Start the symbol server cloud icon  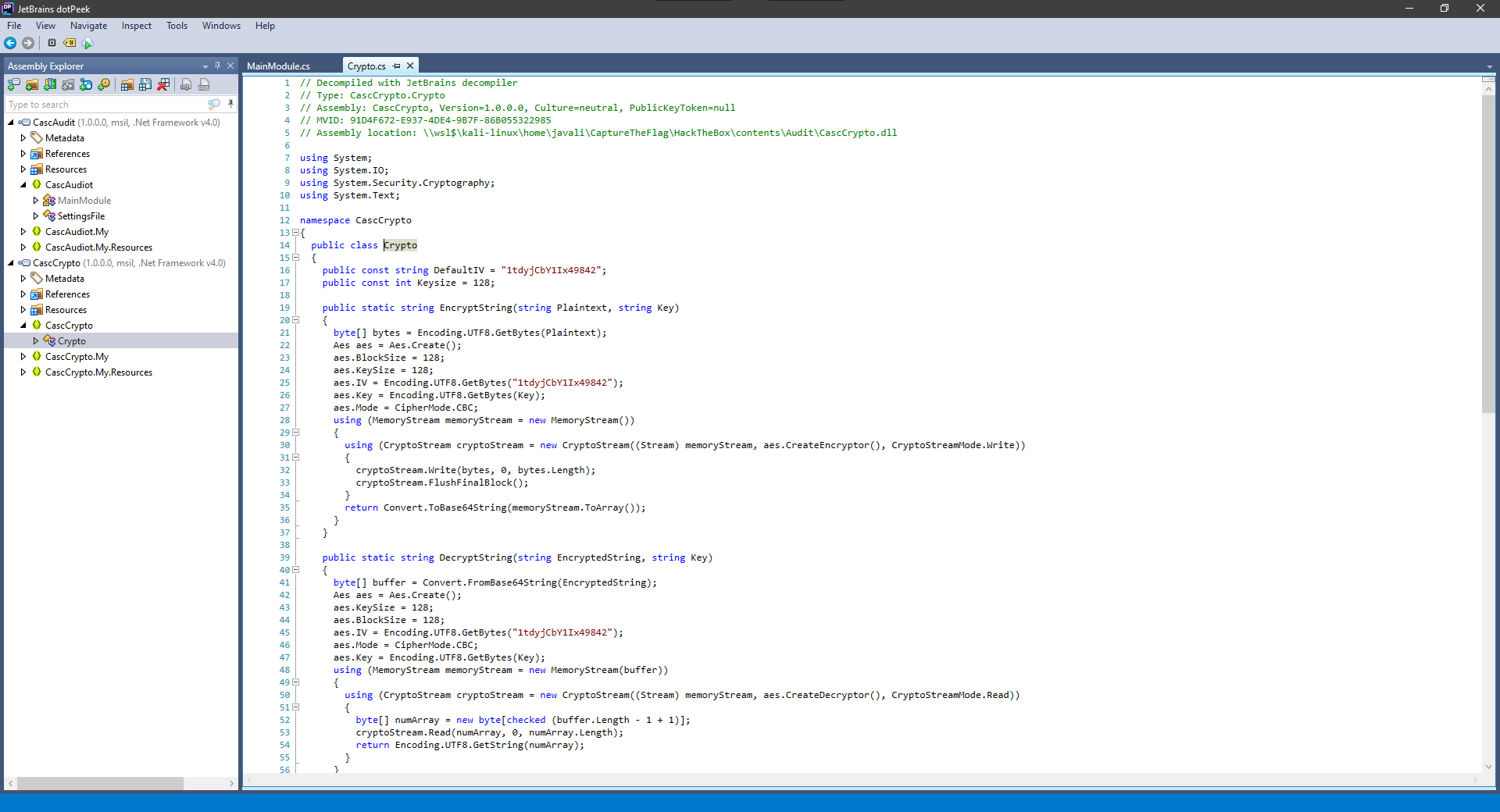click(87, 43)
